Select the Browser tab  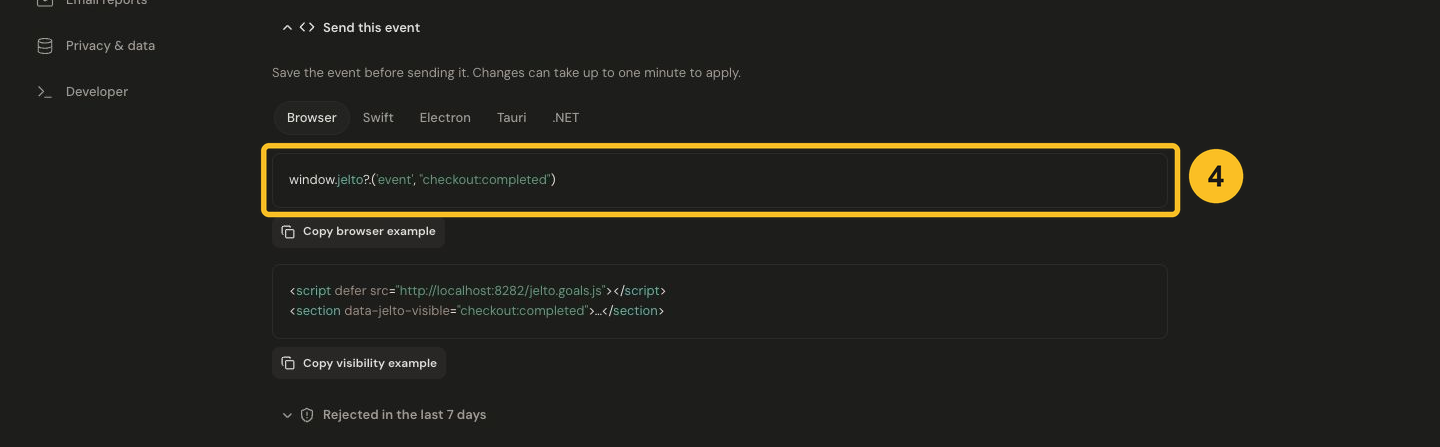(x=312, y=118)
